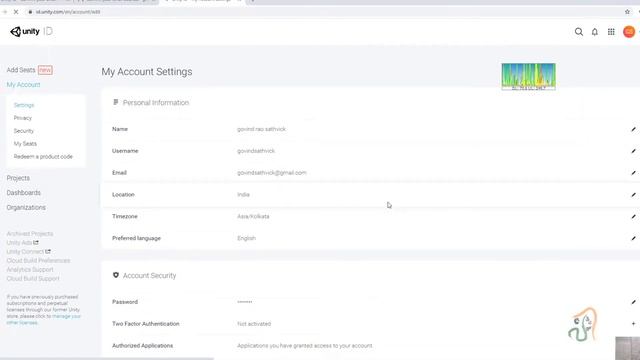The height and width of the screenshot is (360, 640).
Task: Open the Privacy sub-item
Action: 22,118
